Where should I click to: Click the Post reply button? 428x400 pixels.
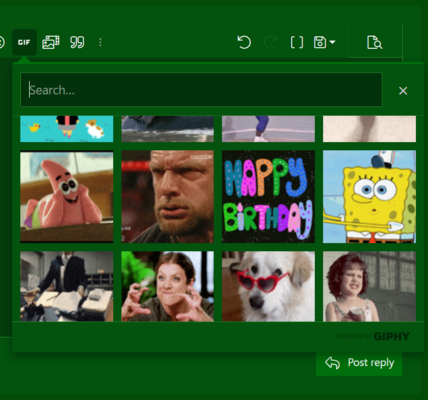(359, 363)
